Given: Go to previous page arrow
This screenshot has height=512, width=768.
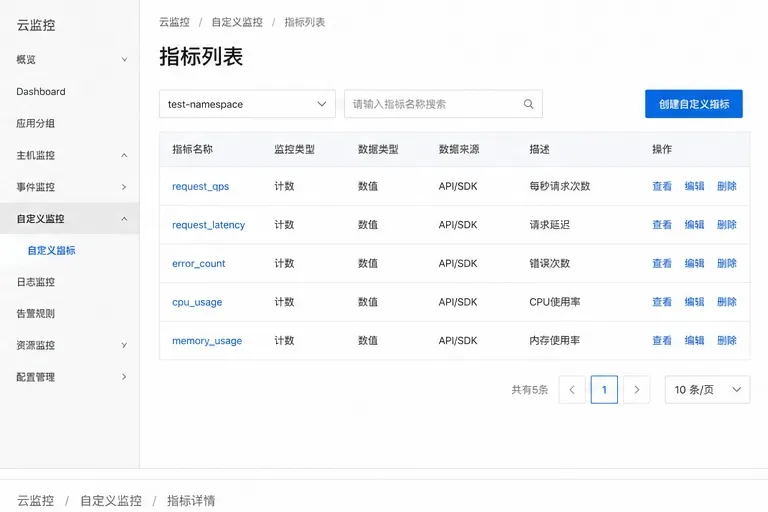Looking at the screenshot, I should pyautogui.click(x=572, y=390).
